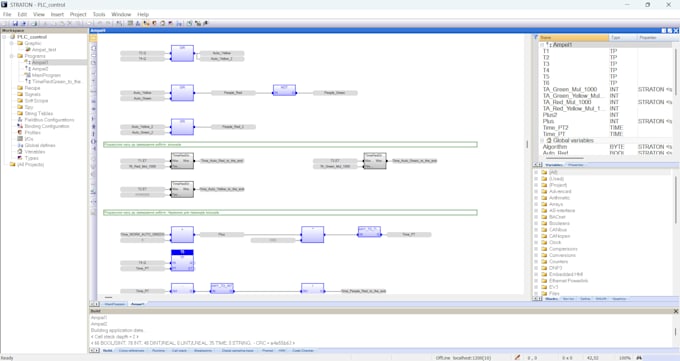The height and width of the screenshot is (361, 680).
Task: Open Fieldbus Configurations icon
Action: 20,120
